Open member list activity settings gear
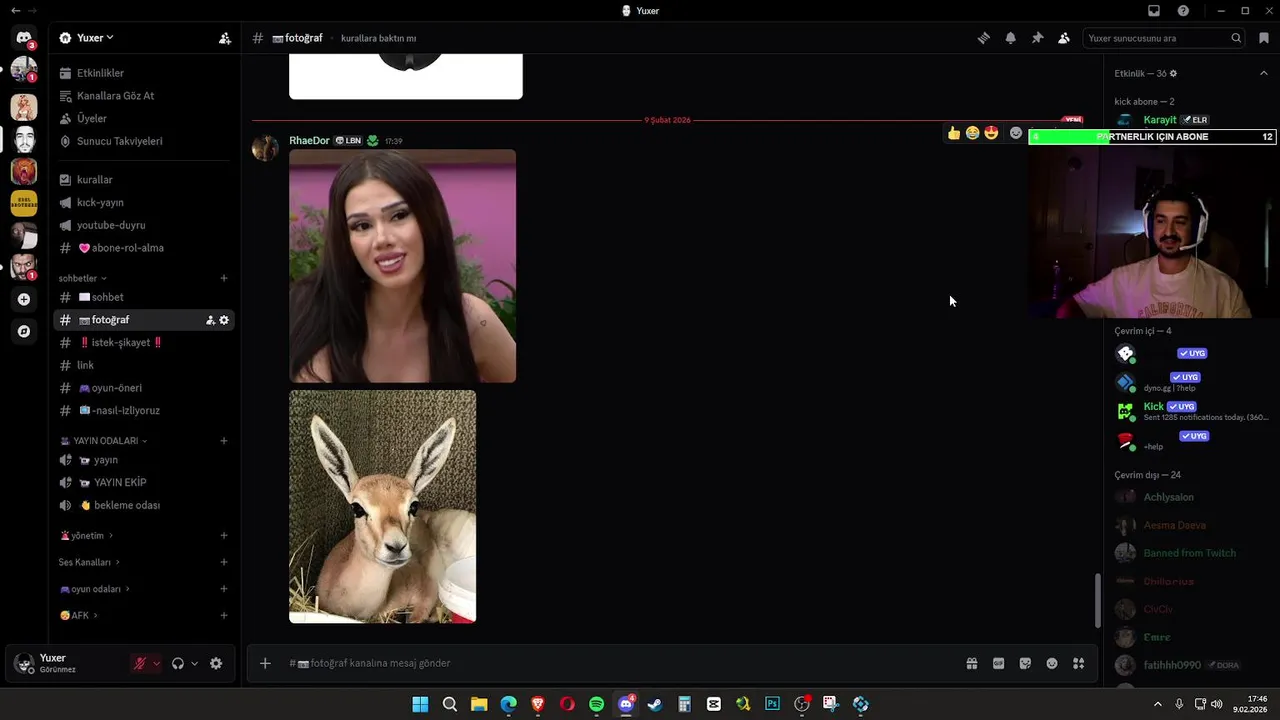Screen dimensions: 1280x720 pos(1174,74)
